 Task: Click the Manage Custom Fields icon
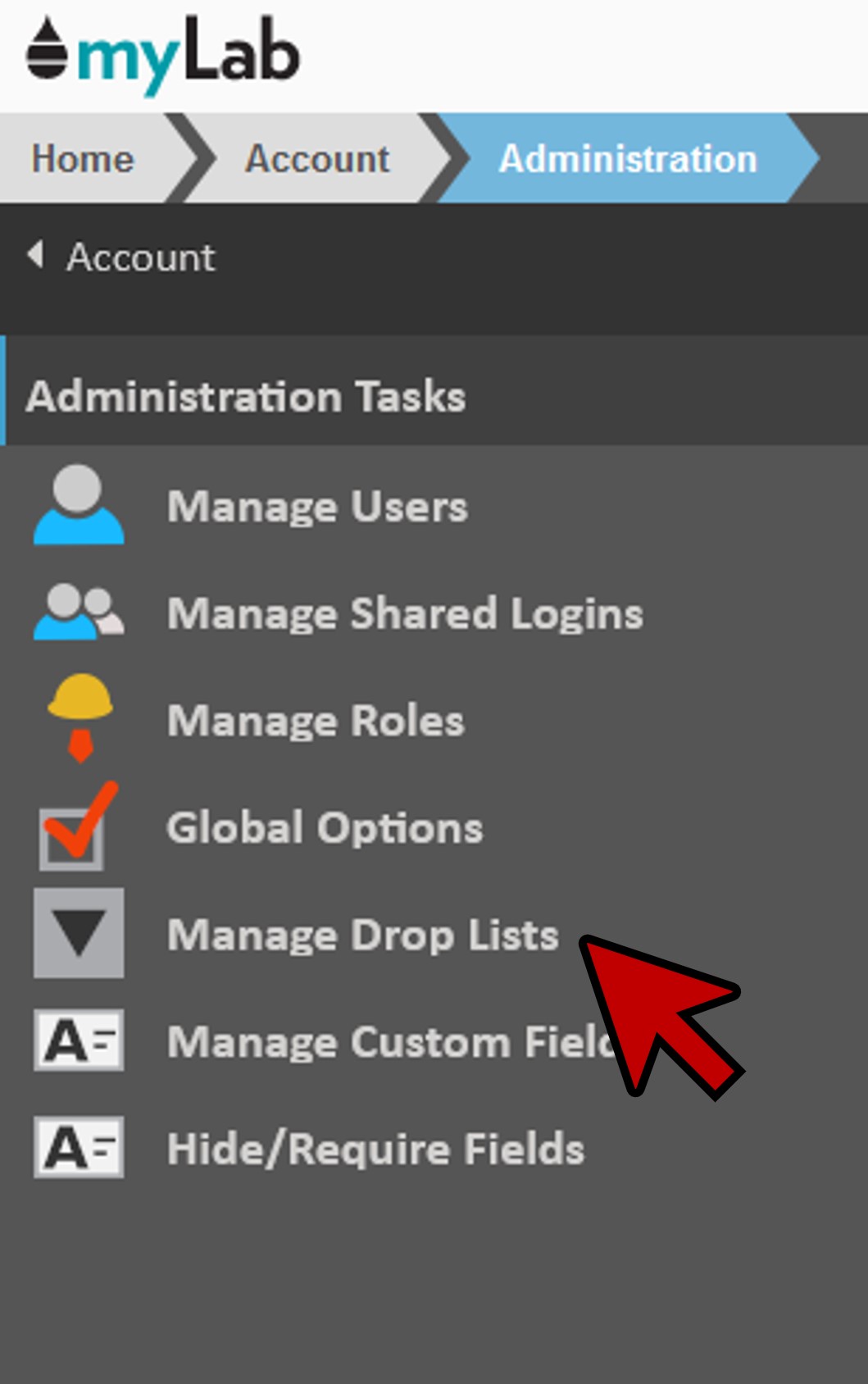click(x=79, y=1040)
